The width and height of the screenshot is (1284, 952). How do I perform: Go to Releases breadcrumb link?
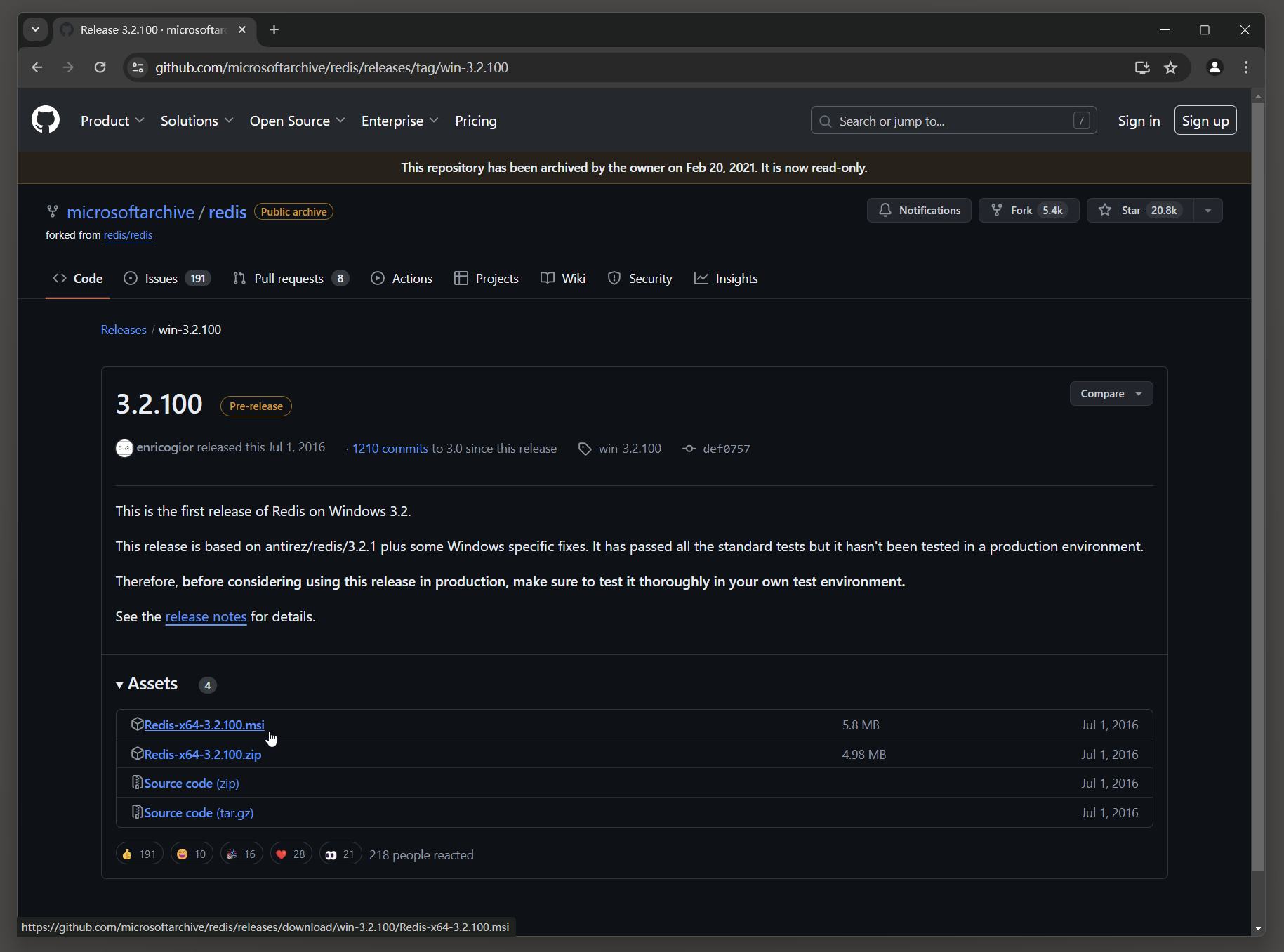(124, 330)
